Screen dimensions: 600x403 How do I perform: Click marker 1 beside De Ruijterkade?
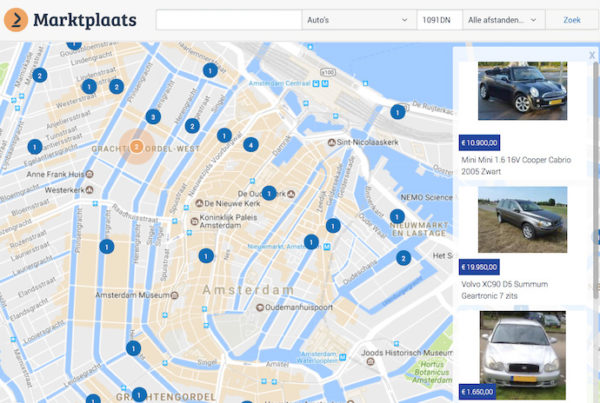point(398,112)
